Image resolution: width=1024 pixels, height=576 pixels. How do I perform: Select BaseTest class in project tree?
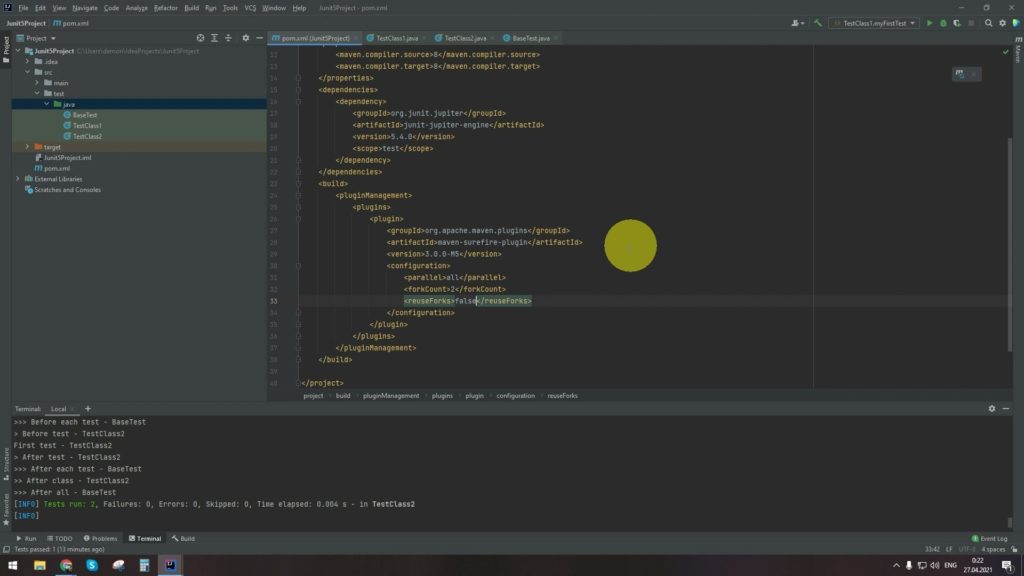[x=85, y=115]
